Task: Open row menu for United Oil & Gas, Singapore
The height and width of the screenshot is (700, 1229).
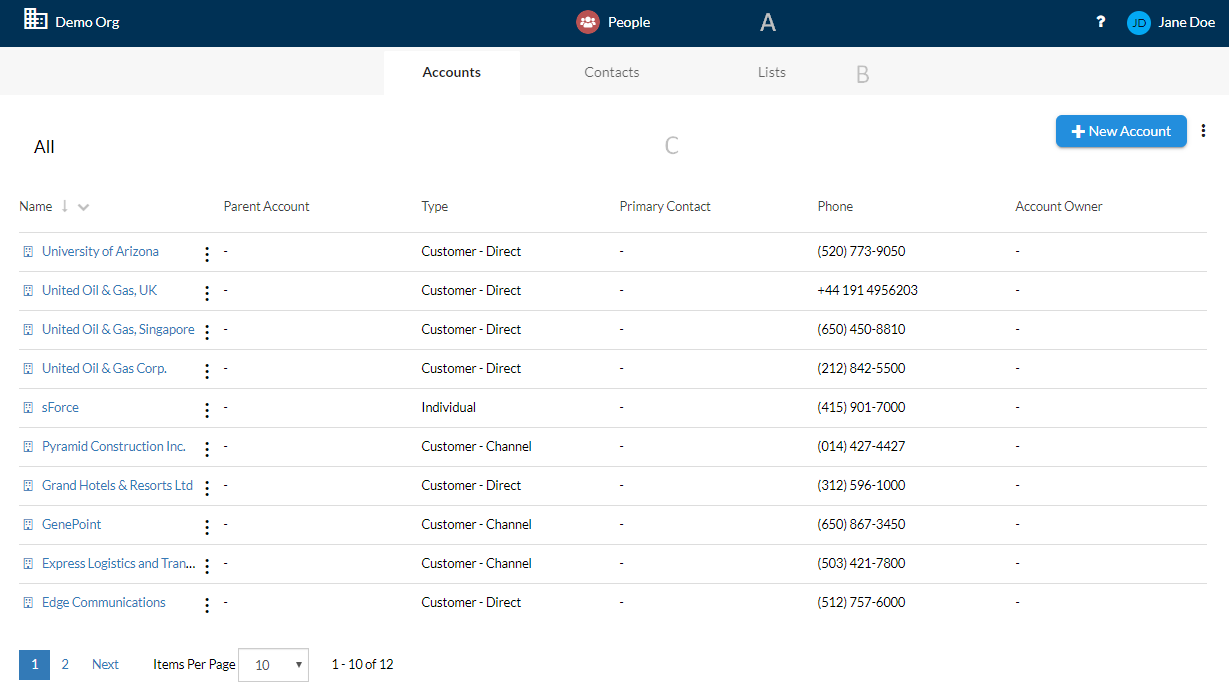Action: (x=207, y=332)
